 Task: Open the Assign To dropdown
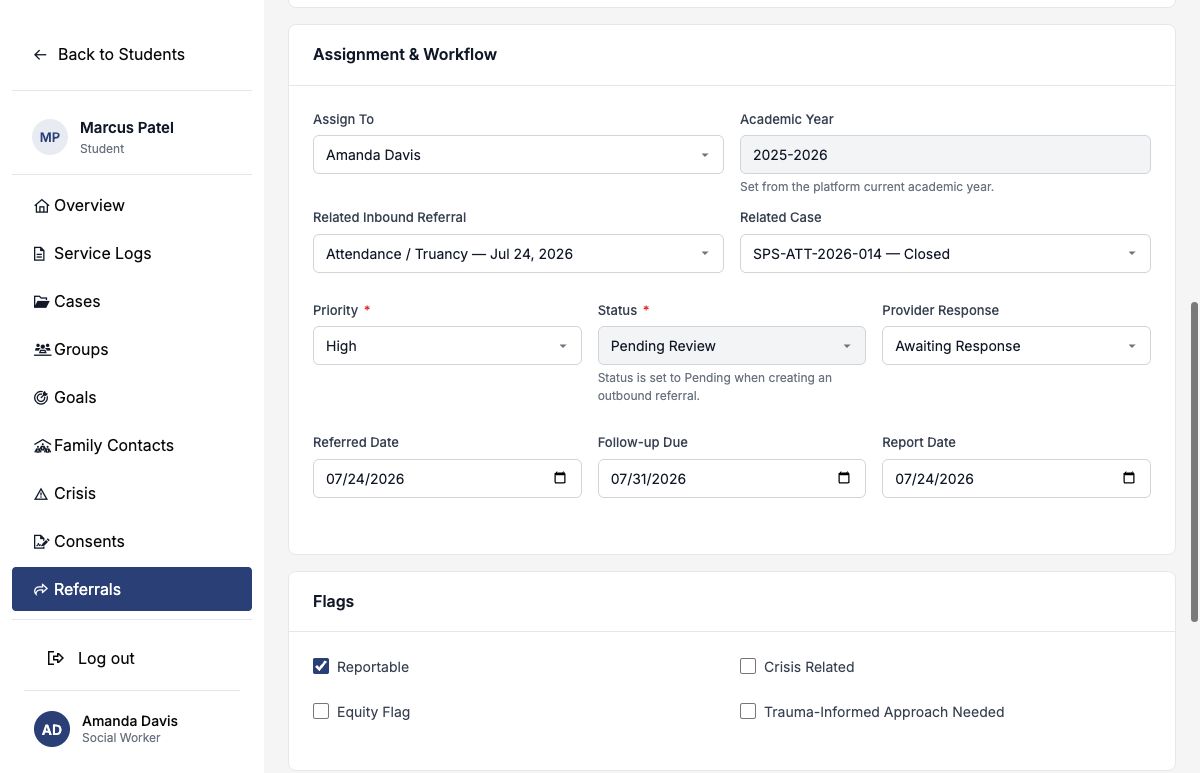tap(518, 155)
